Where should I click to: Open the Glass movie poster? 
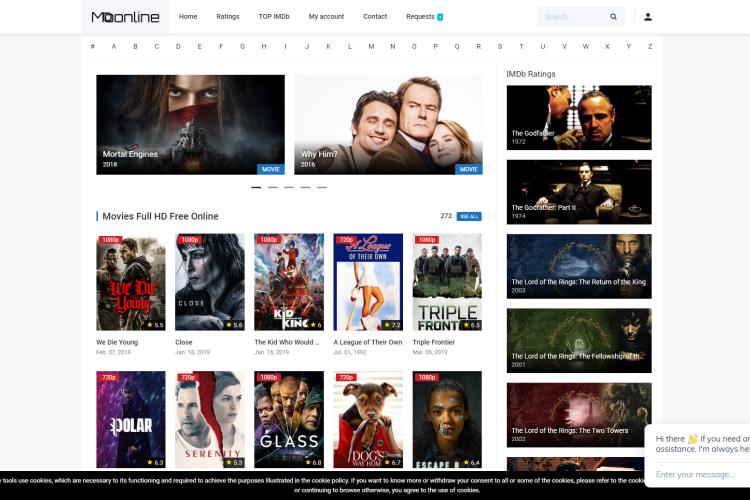click(x=289, y=420)
